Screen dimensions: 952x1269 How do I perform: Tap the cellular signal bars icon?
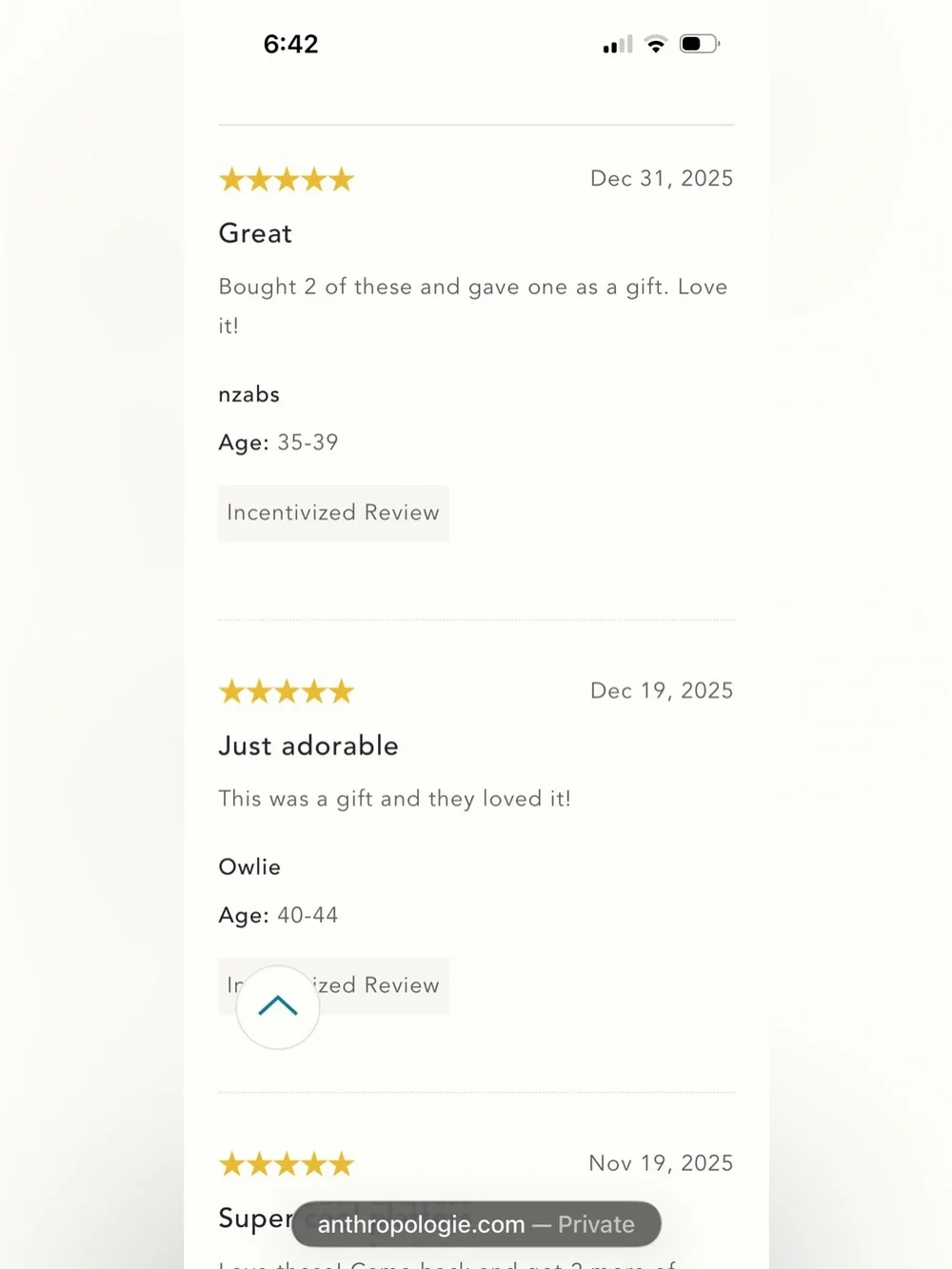618,44
